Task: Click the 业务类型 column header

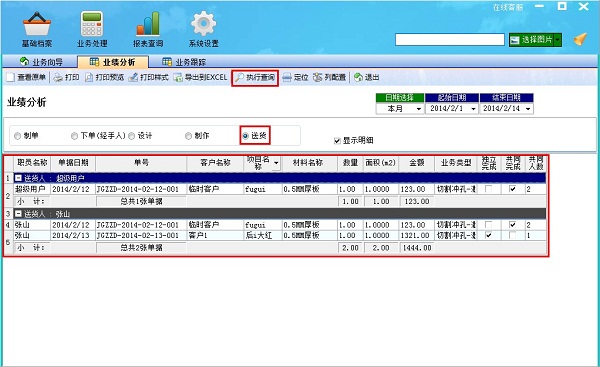Action: [456, 163]
